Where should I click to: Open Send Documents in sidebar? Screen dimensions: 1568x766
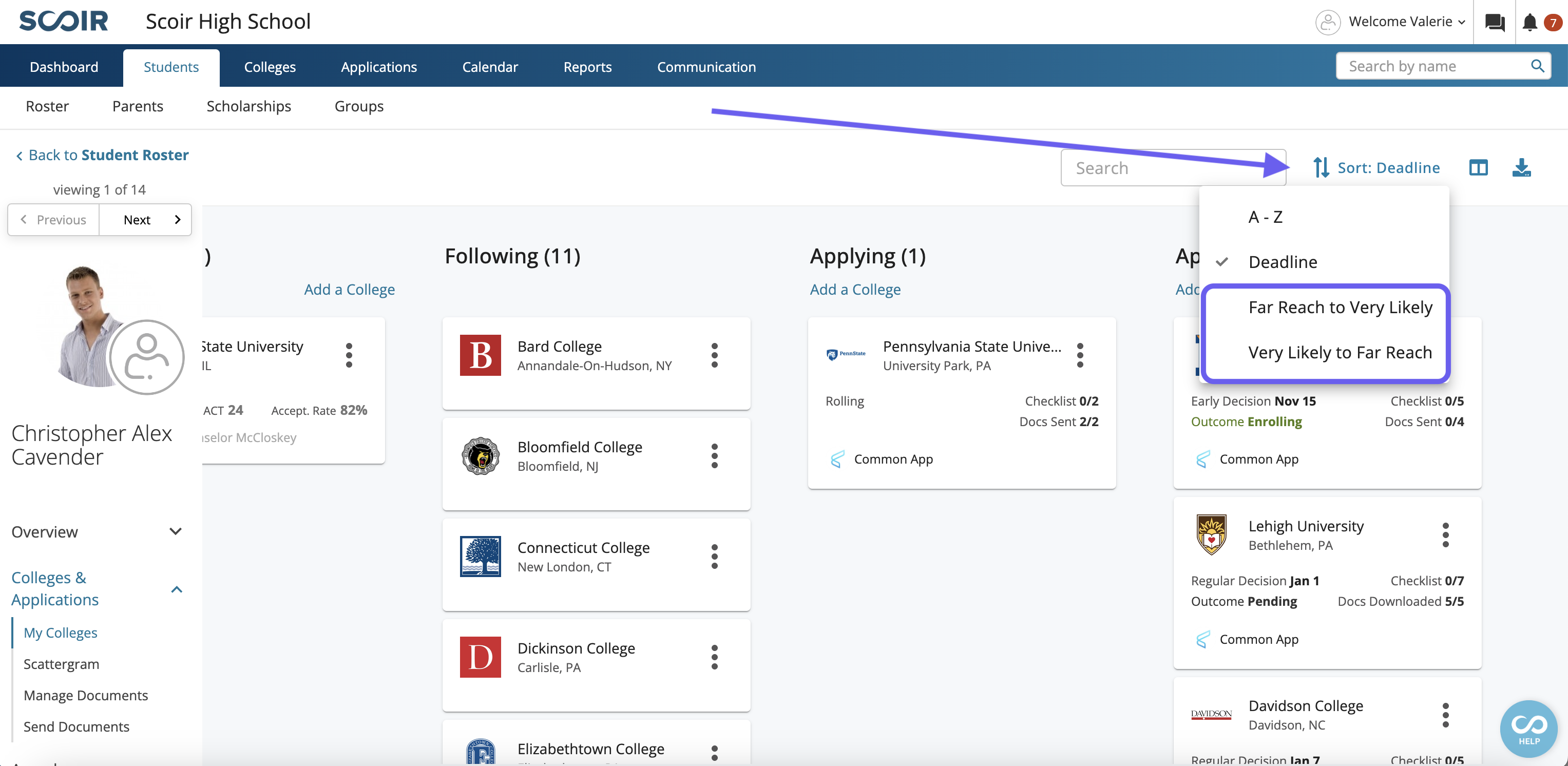pos(76,727)
